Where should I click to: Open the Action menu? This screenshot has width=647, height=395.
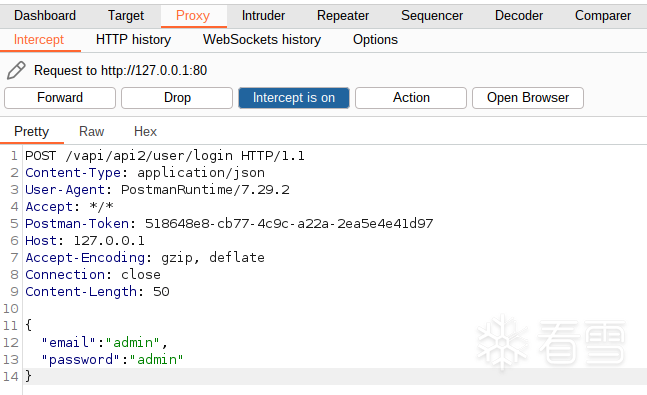[411, 98]
